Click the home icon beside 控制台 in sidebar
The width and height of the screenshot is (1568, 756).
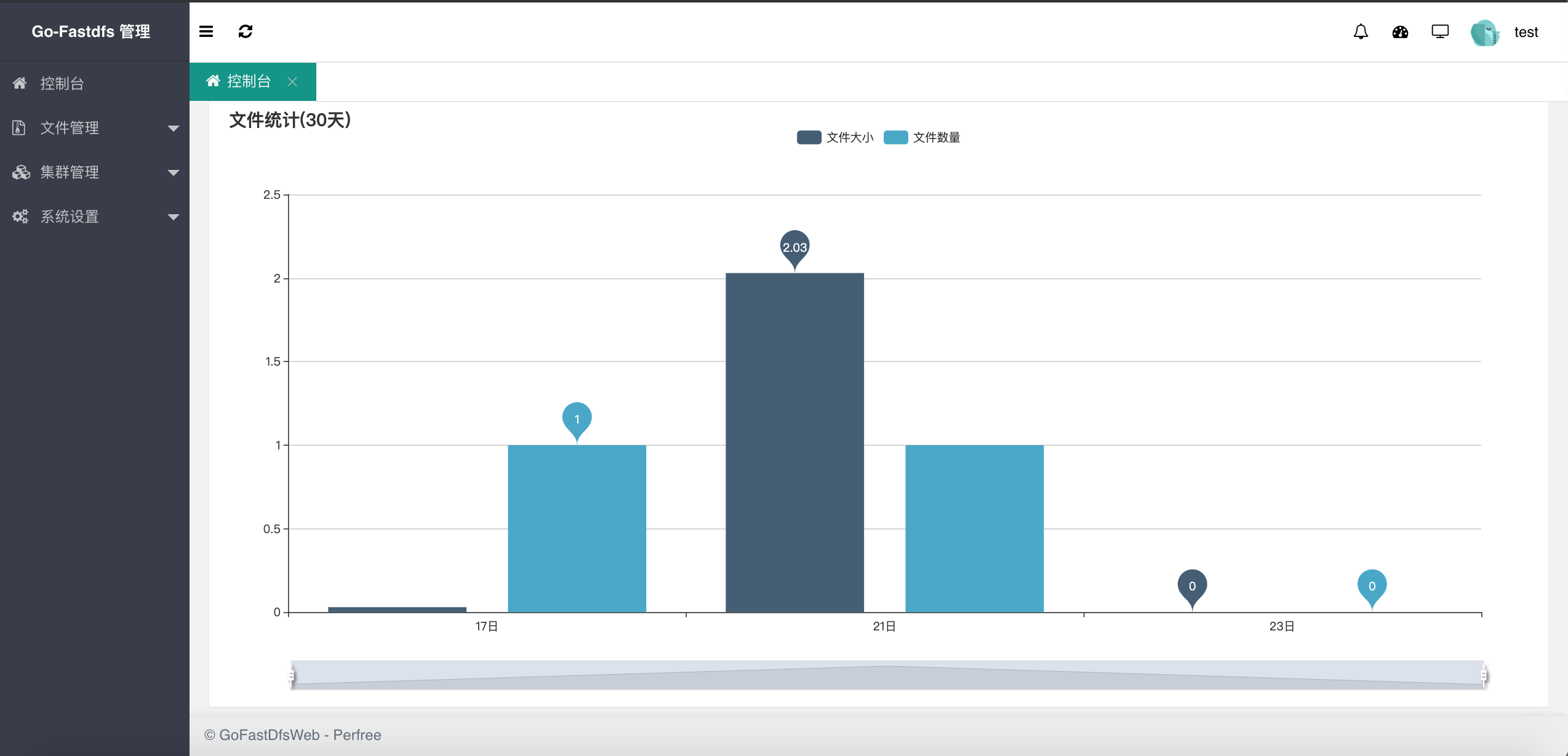pos(20,83)
